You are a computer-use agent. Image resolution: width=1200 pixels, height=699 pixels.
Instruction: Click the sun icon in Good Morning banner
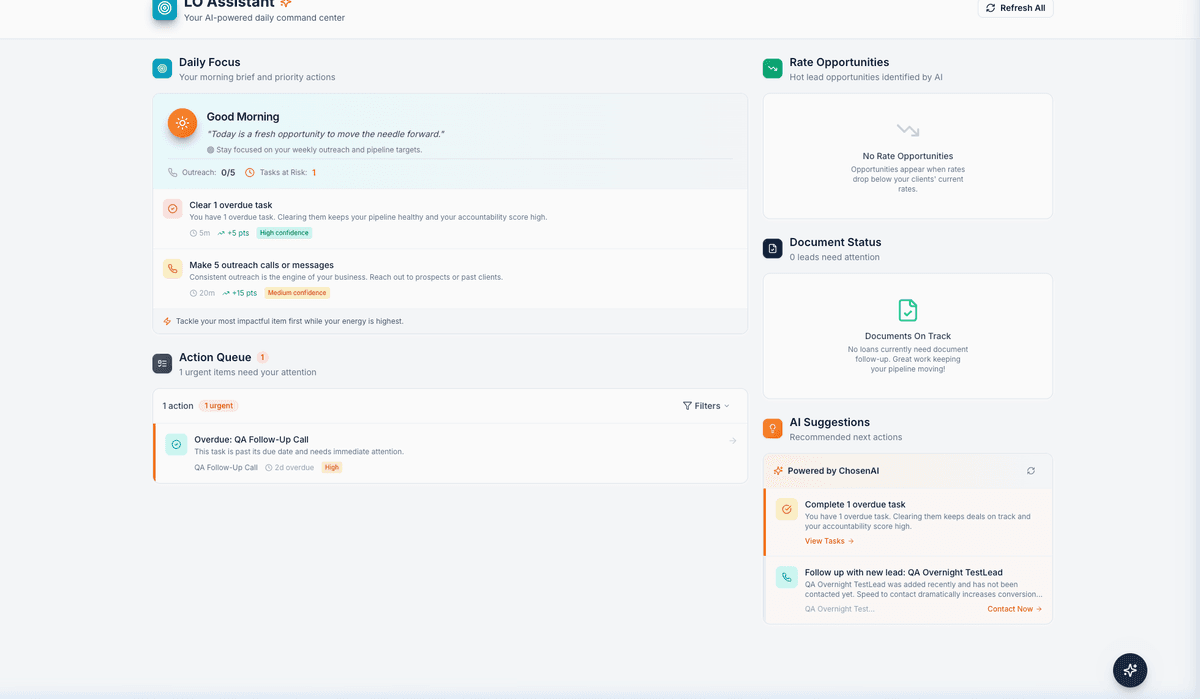point(181,123)
